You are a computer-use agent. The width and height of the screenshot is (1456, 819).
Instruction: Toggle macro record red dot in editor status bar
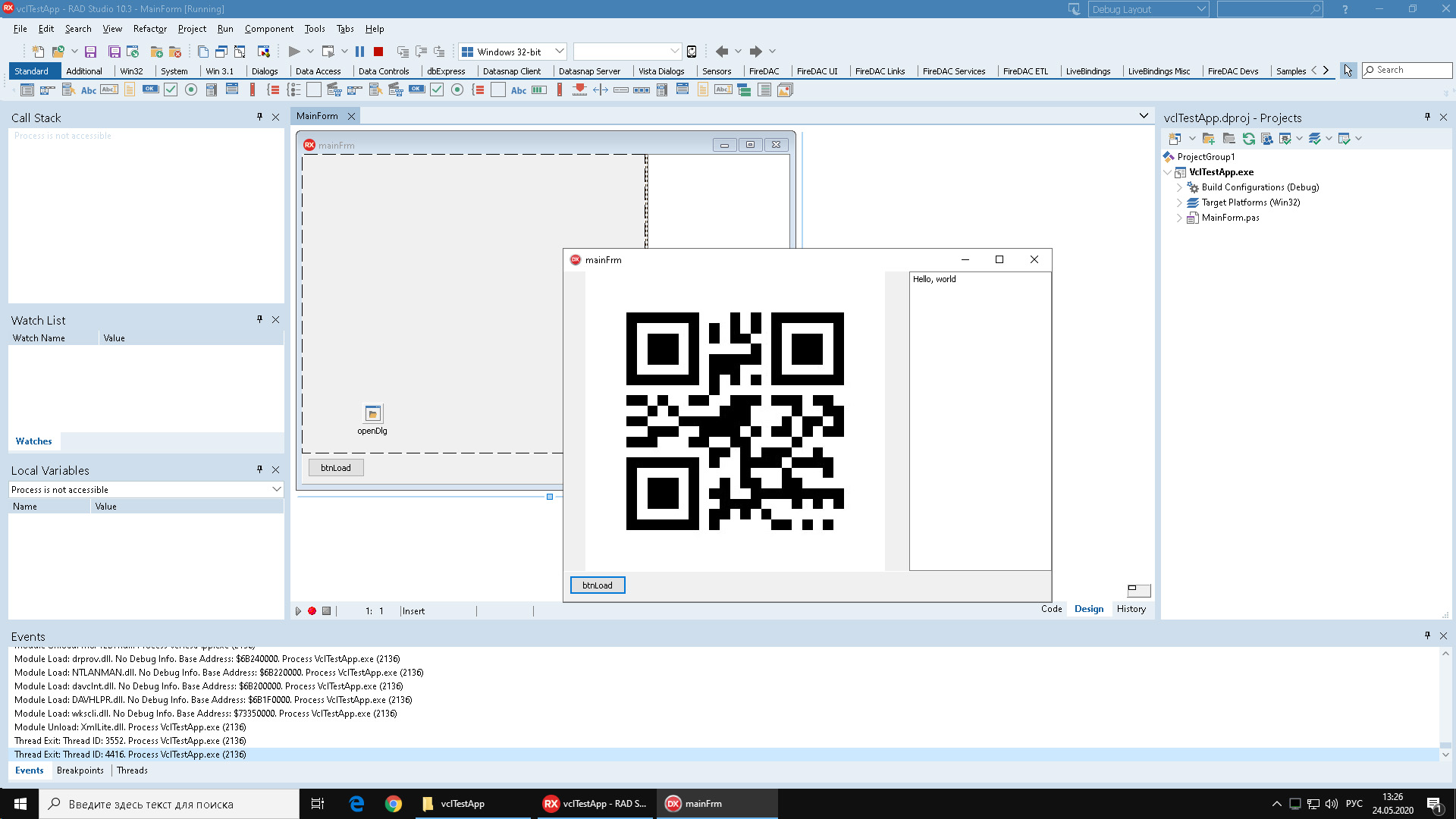(312, 611)
